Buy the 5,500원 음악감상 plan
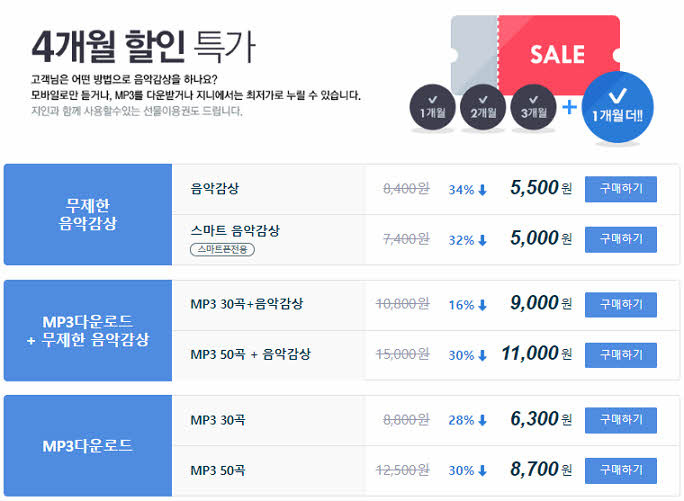684x501 pixels. [620, 188]
